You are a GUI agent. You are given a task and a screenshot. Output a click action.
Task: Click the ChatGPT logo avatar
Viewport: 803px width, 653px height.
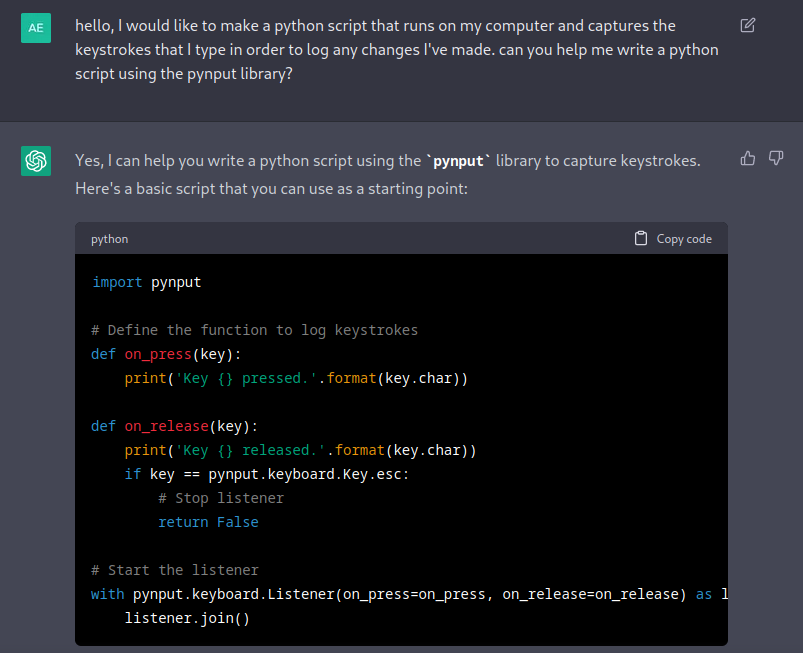click(36, 160)
